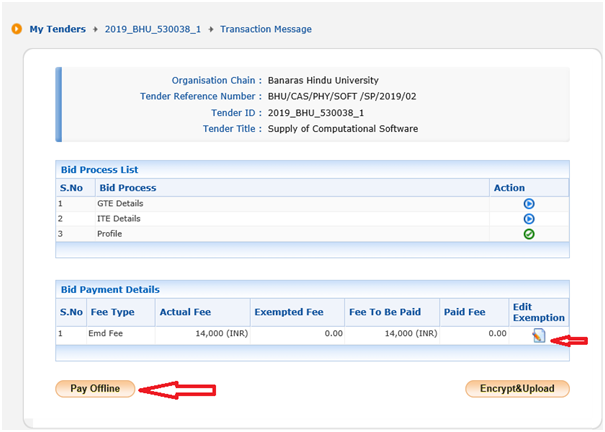
Task: Click the orange arrow icon before My Tenders
Action: 16,29
